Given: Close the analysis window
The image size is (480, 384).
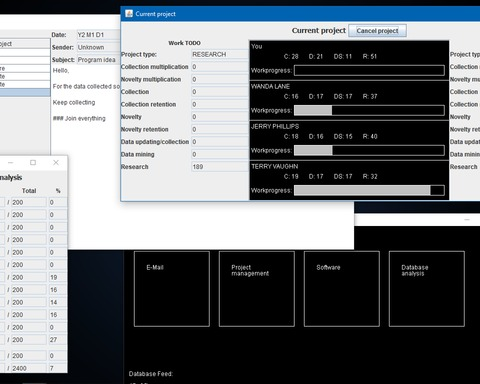Looking at the screenshot, I should (56, 162).
